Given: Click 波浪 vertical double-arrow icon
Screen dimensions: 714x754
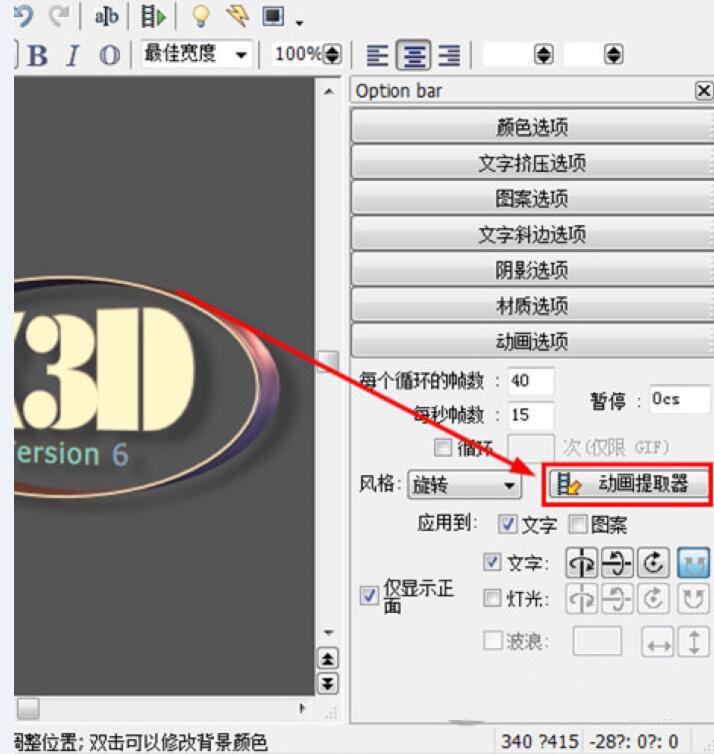Looking at the screenshot, I should (693, 642).
